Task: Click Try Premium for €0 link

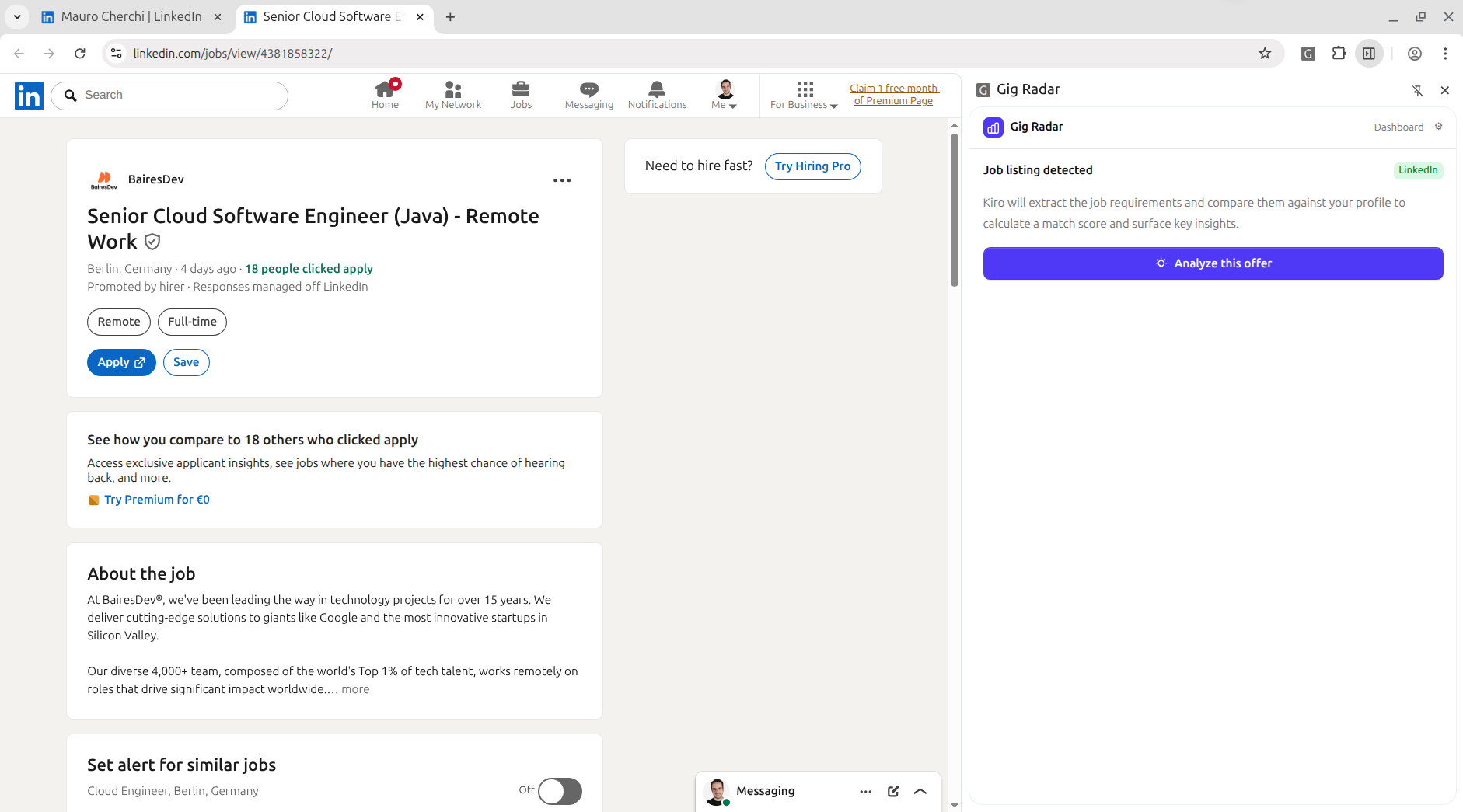Action: point(156,500)
